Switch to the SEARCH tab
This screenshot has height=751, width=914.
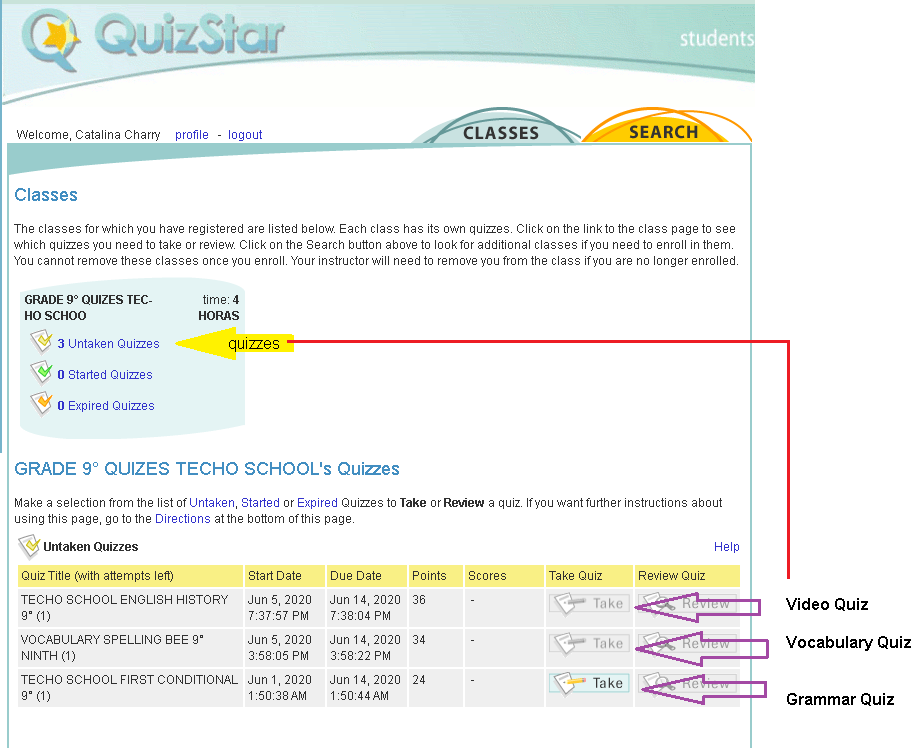663,132
